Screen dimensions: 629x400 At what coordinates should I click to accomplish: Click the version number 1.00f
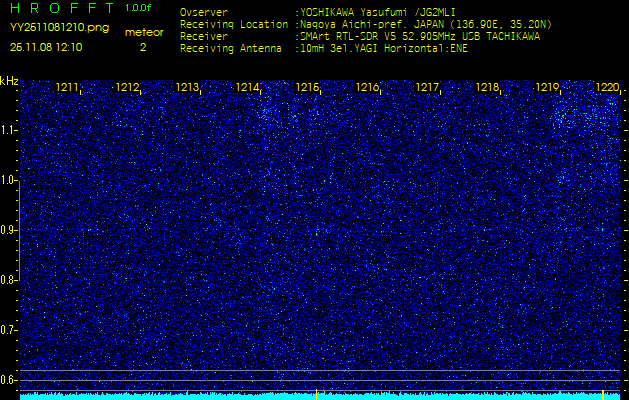(x=138, y=8)
